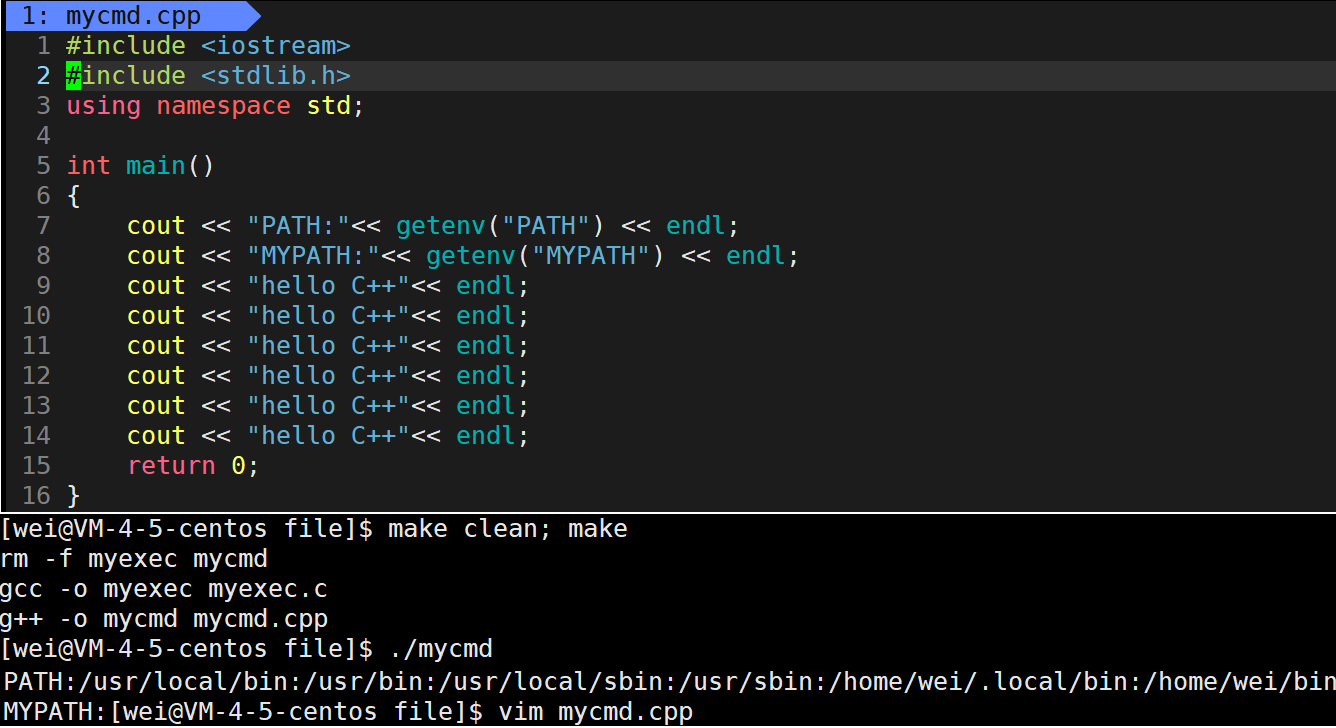Click the highlighted '#' cursor on line 2
The width and height of the screenshot is (1336, 728).
coord(73,76)
